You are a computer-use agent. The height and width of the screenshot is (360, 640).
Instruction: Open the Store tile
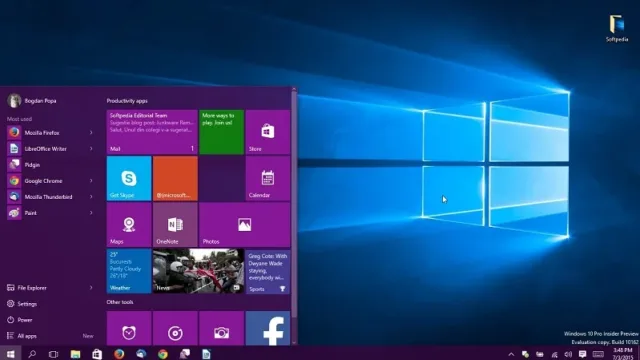pyautogui.click(x=268, y=132)
